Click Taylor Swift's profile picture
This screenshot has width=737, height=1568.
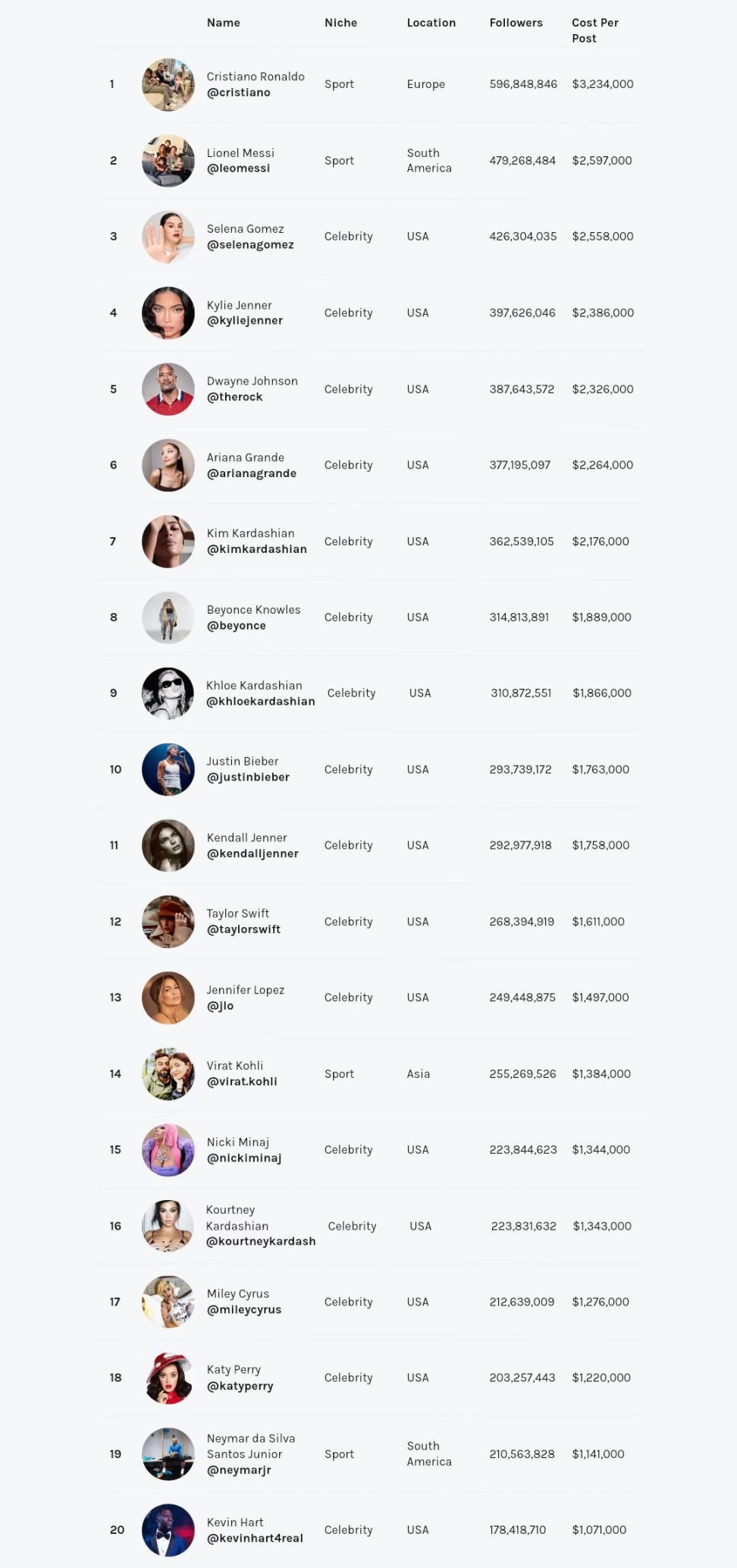coord(168,922)
